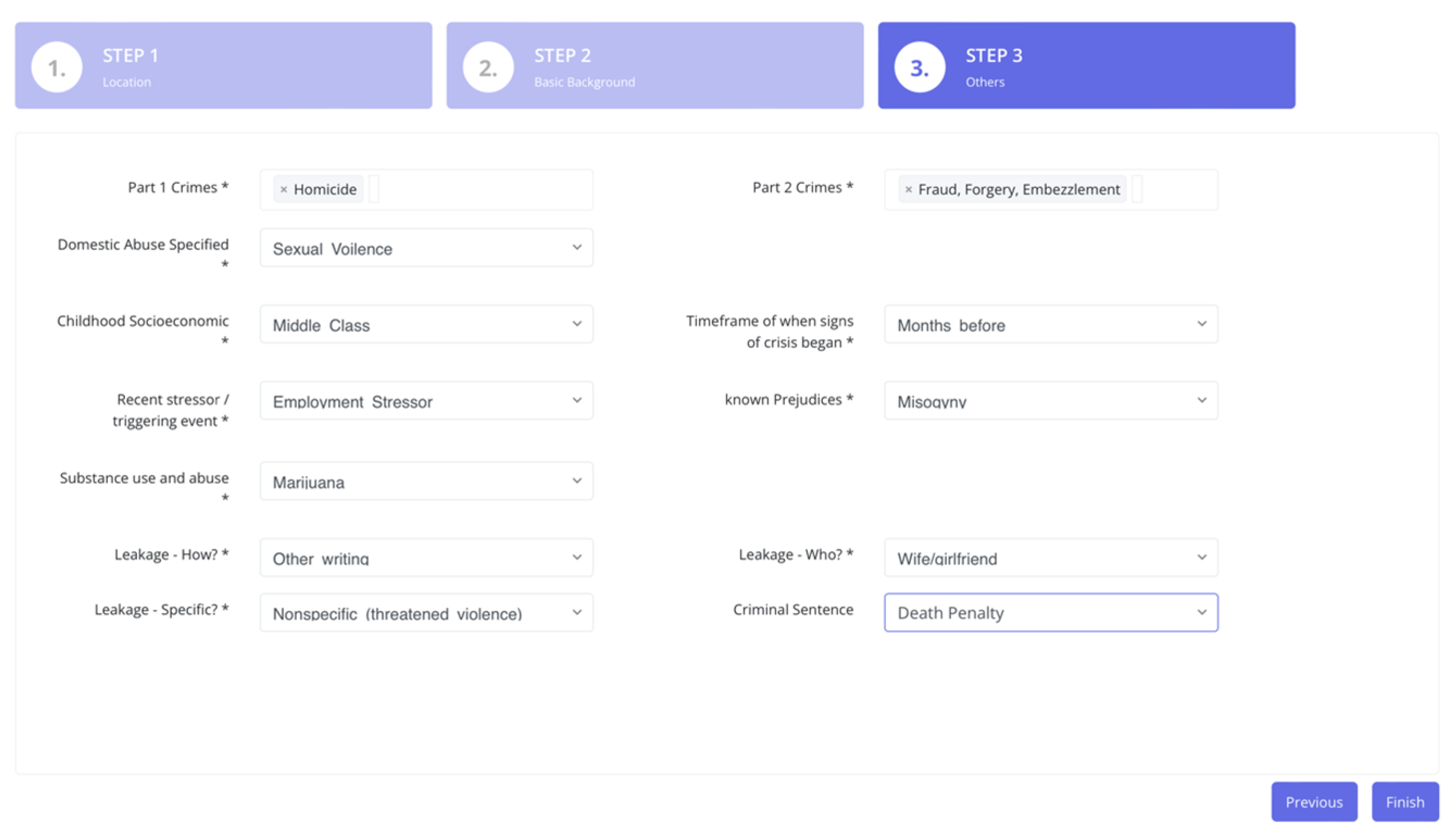
Task: Remove the Homicide tag with x icon
Action: point(283,190)
